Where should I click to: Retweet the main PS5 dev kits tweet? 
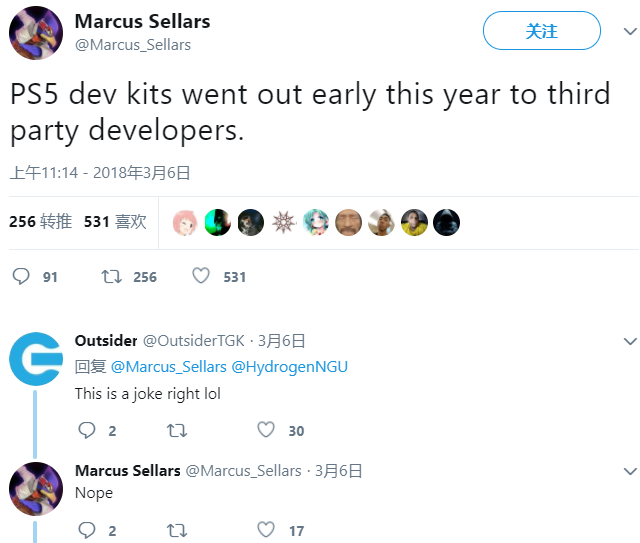point(112,276)
